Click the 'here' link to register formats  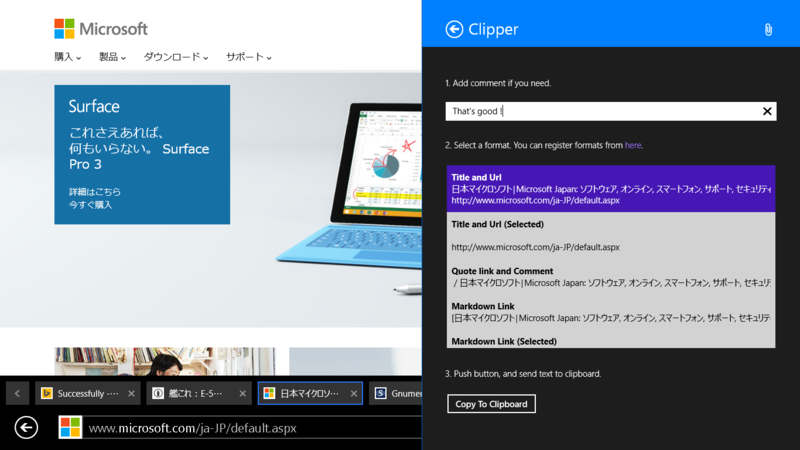click(633, 145)
